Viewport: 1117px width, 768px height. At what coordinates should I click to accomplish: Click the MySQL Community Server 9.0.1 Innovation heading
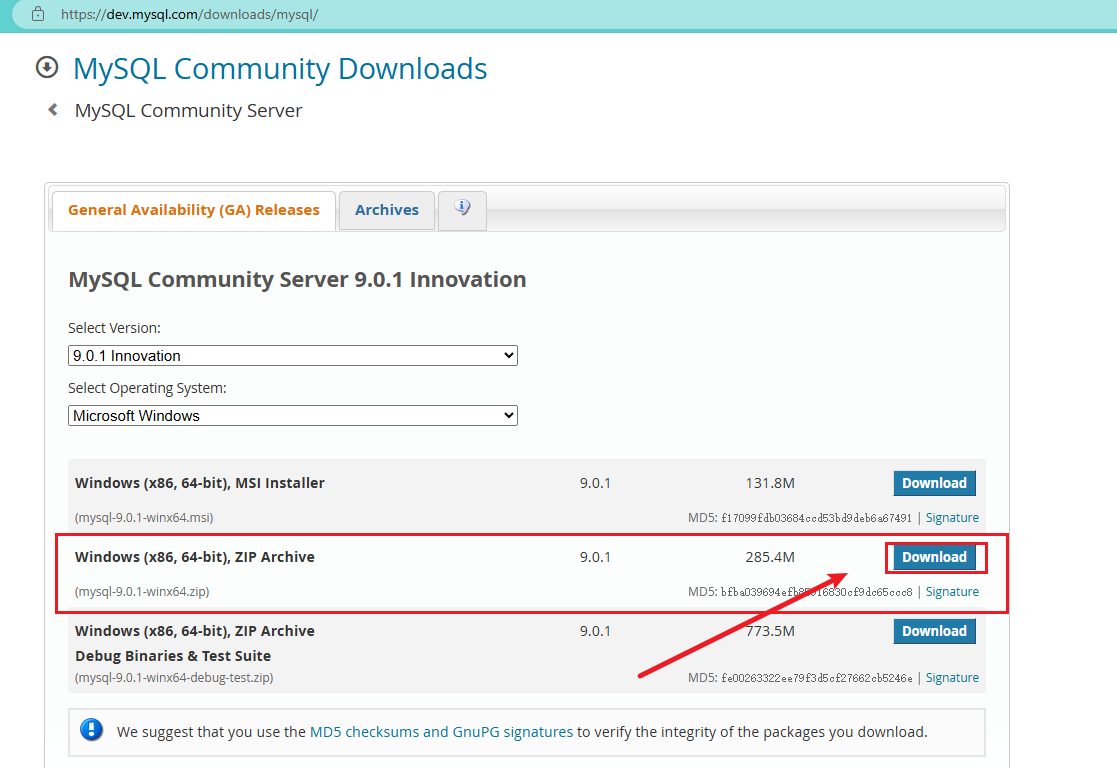(297, 279)
